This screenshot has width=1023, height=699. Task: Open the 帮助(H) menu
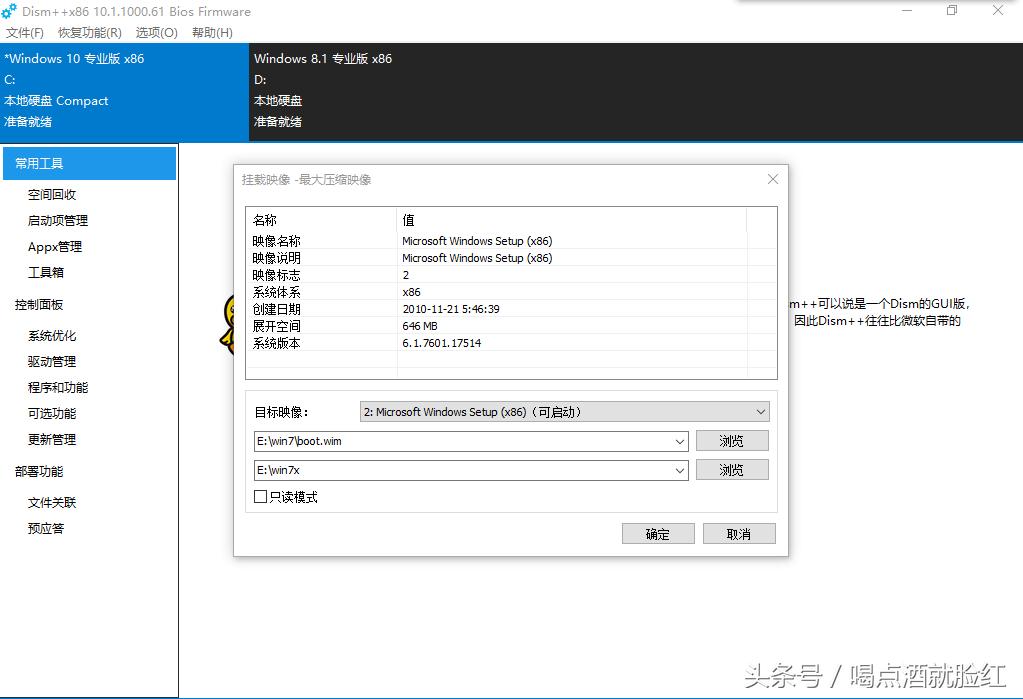pos(211,32)
